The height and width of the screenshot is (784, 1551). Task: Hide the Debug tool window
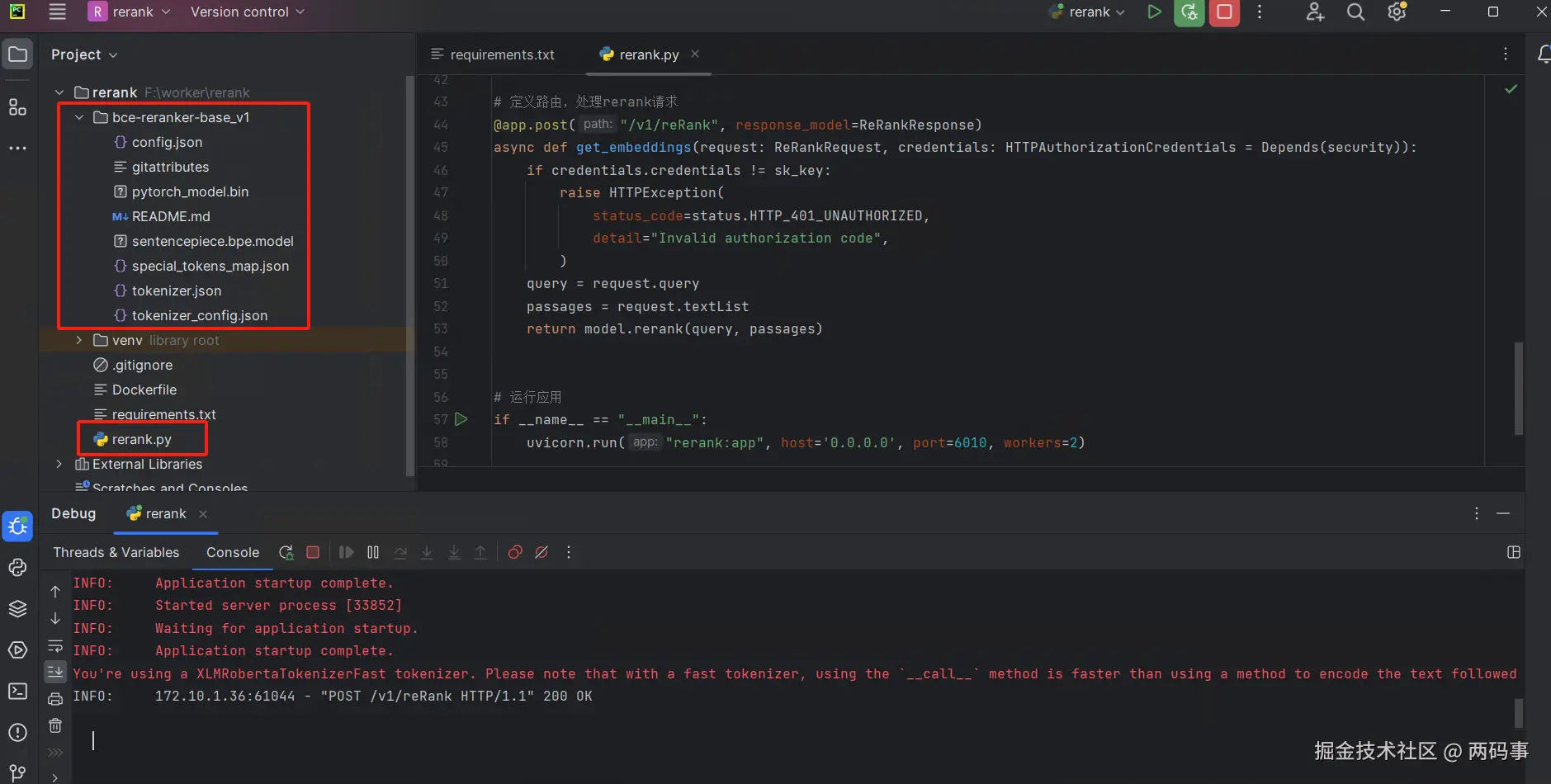[x=1503, y=513]
